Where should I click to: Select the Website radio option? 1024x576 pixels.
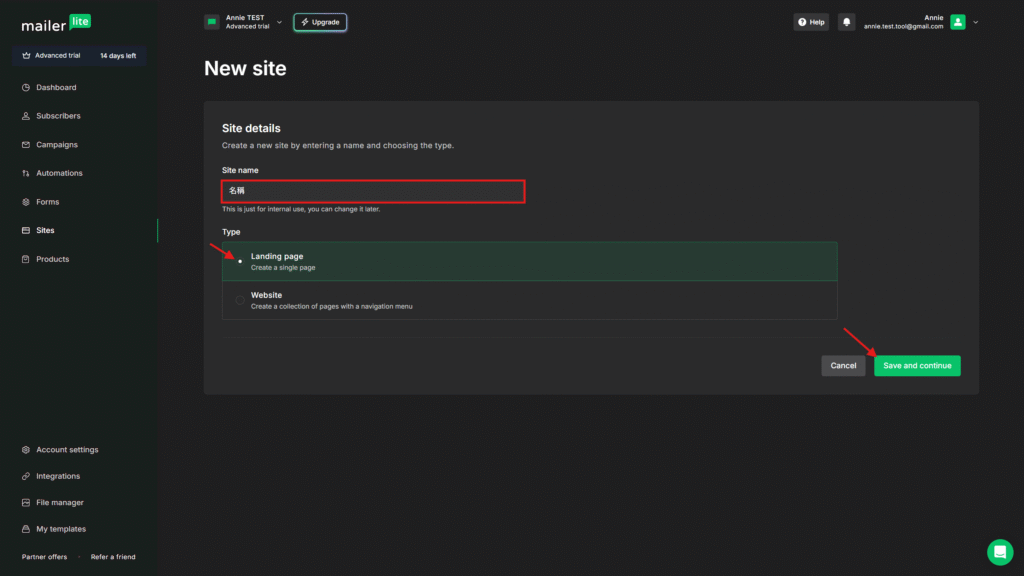[x=240, y=300]
